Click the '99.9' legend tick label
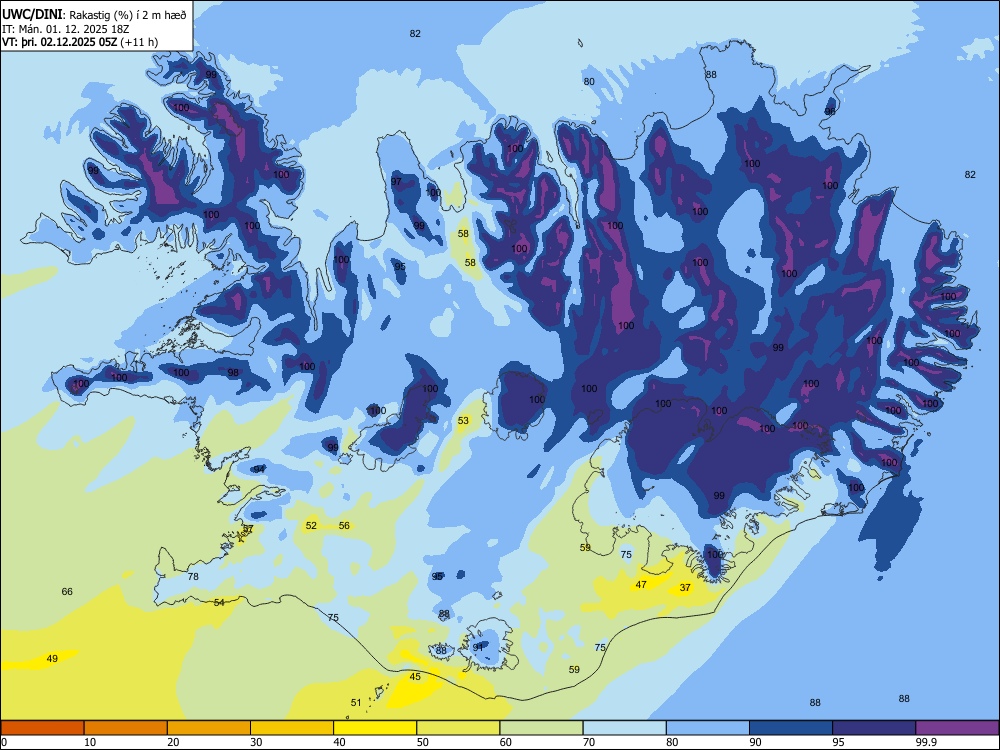This screenshot has width=1000, height=750. pyautogui.click(x=926, y=742)
